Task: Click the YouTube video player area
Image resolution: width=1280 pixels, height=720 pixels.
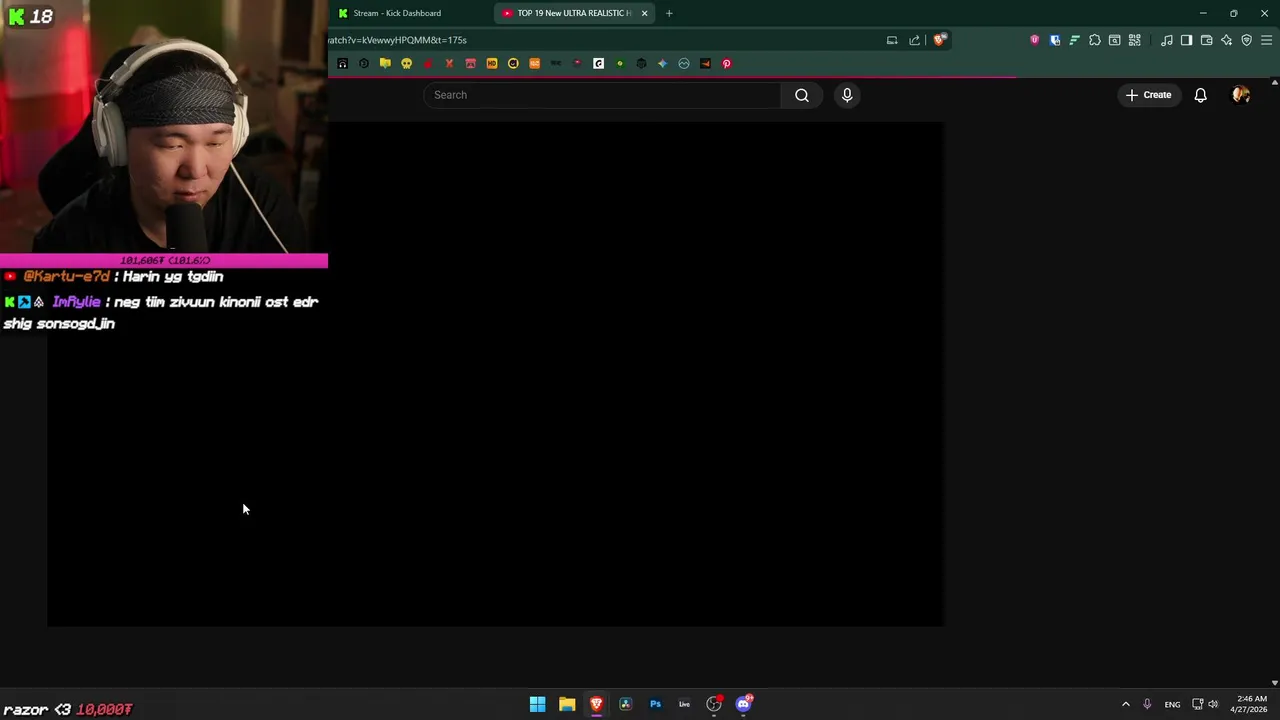Action: (495, 374)
